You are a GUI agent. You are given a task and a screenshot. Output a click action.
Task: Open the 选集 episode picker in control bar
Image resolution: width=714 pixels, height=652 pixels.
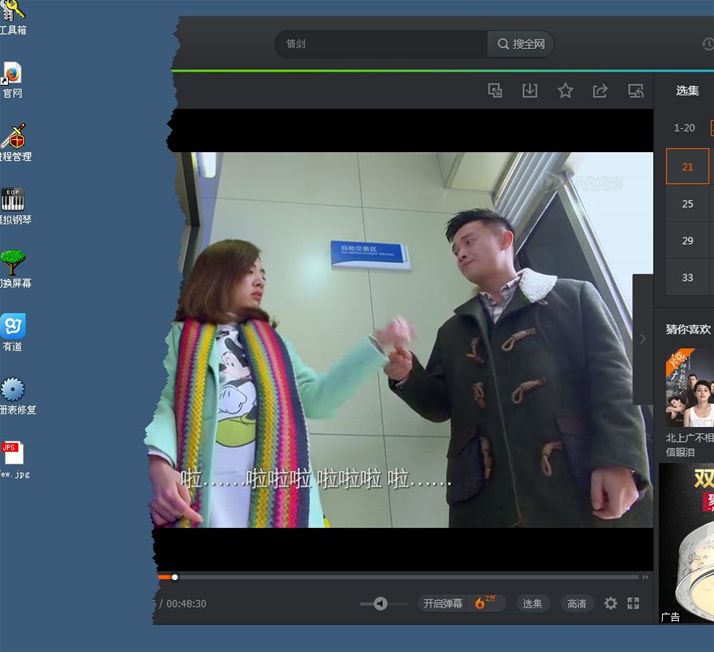click(532, 603)
